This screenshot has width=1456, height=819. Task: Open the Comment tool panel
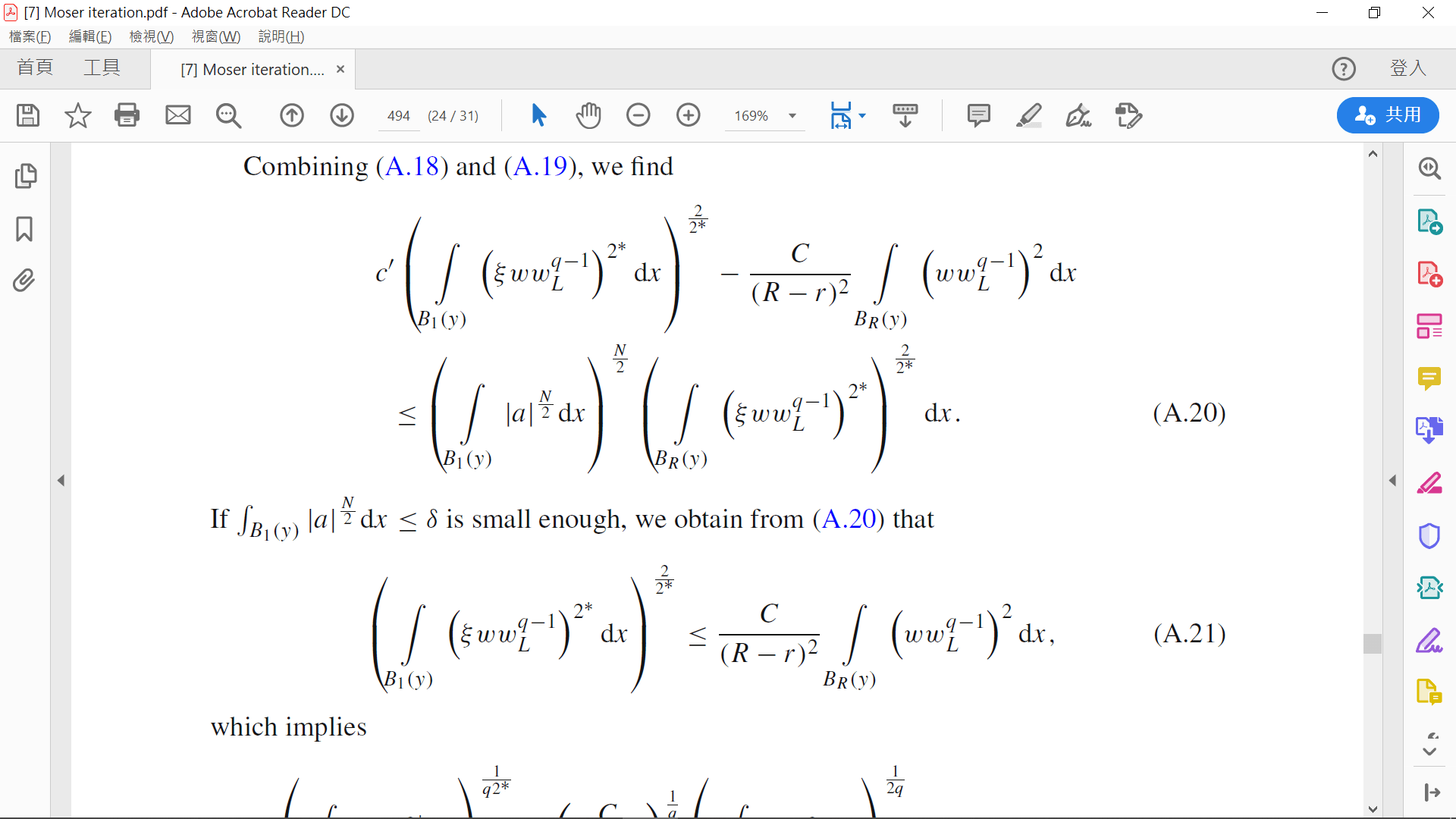click(x=1429, y=379)
